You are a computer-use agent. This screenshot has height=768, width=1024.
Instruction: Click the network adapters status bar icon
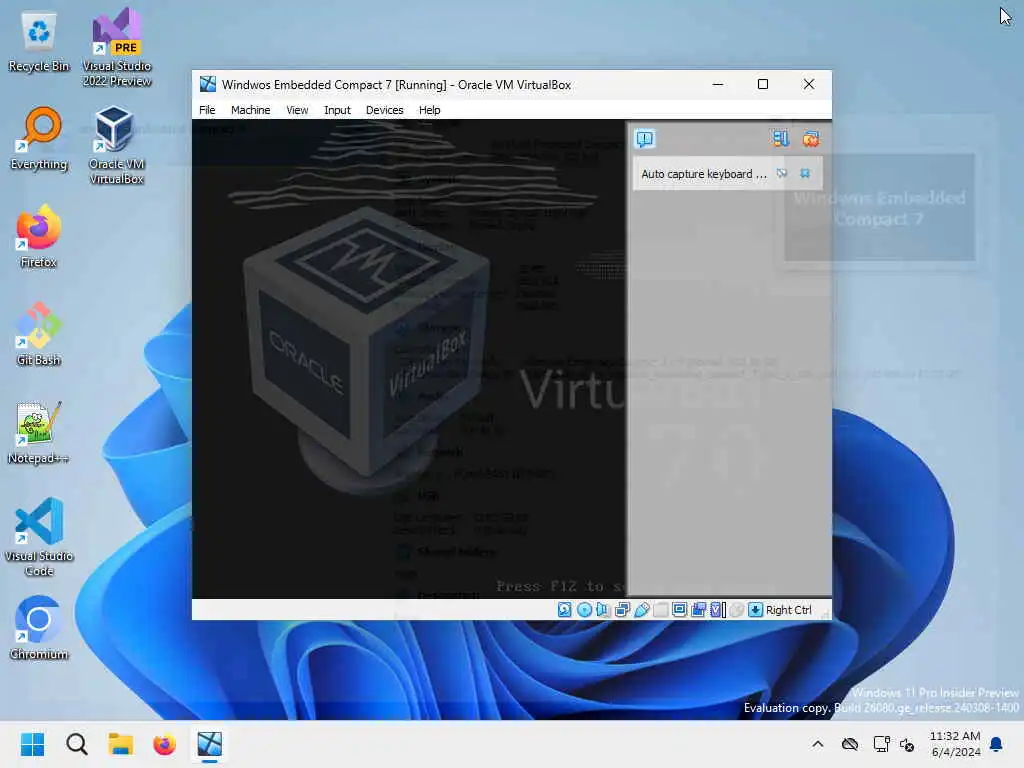[622, 610]
